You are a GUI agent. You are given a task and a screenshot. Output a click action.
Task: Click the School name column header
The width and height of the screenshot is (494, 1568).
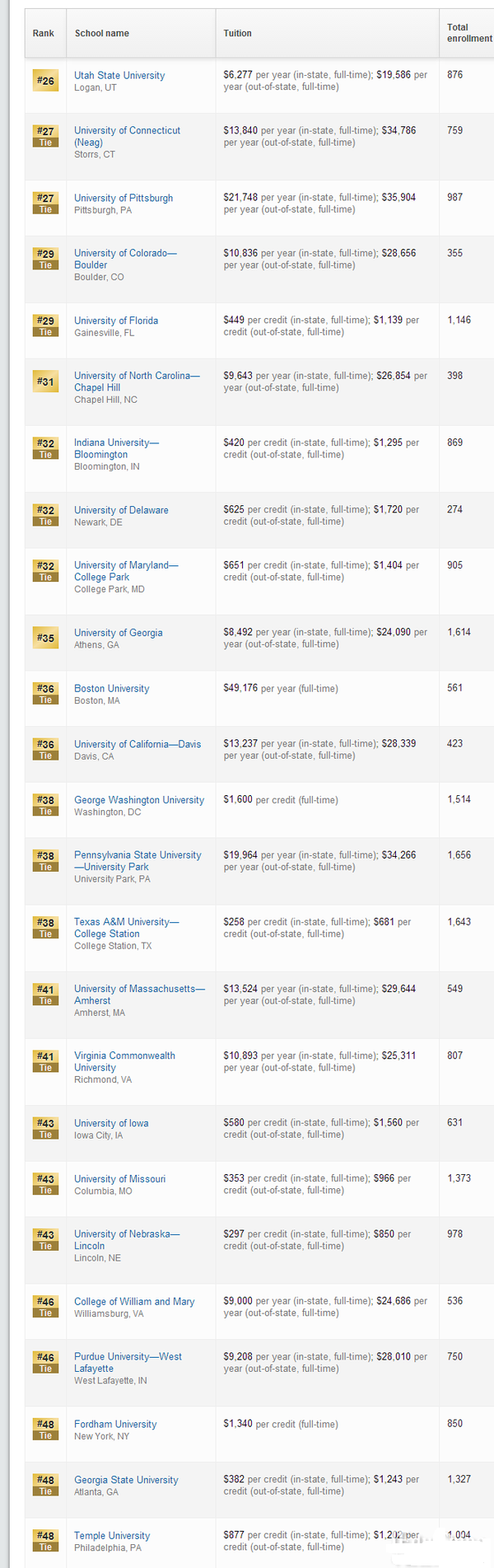click(x=101, y=34)
